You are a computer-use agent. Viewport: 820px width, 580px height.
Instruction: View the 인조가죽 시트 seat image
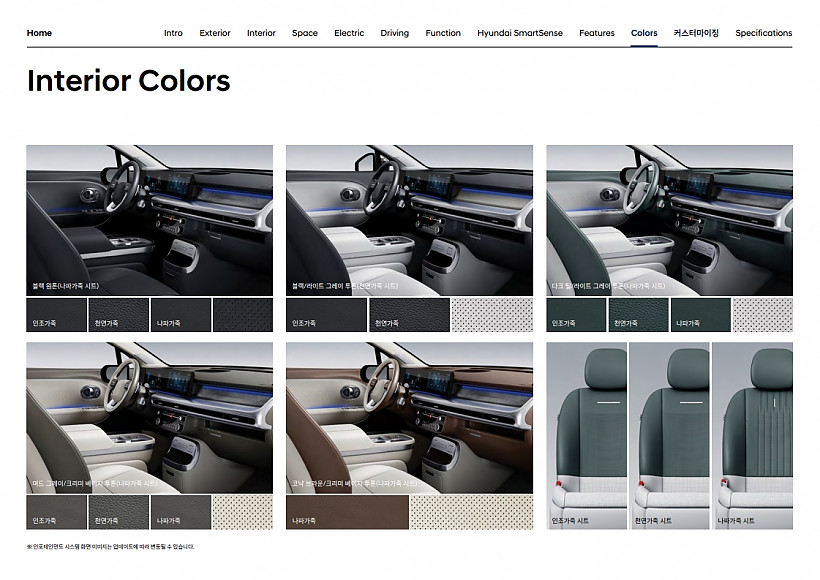click(x=587, y=436)
